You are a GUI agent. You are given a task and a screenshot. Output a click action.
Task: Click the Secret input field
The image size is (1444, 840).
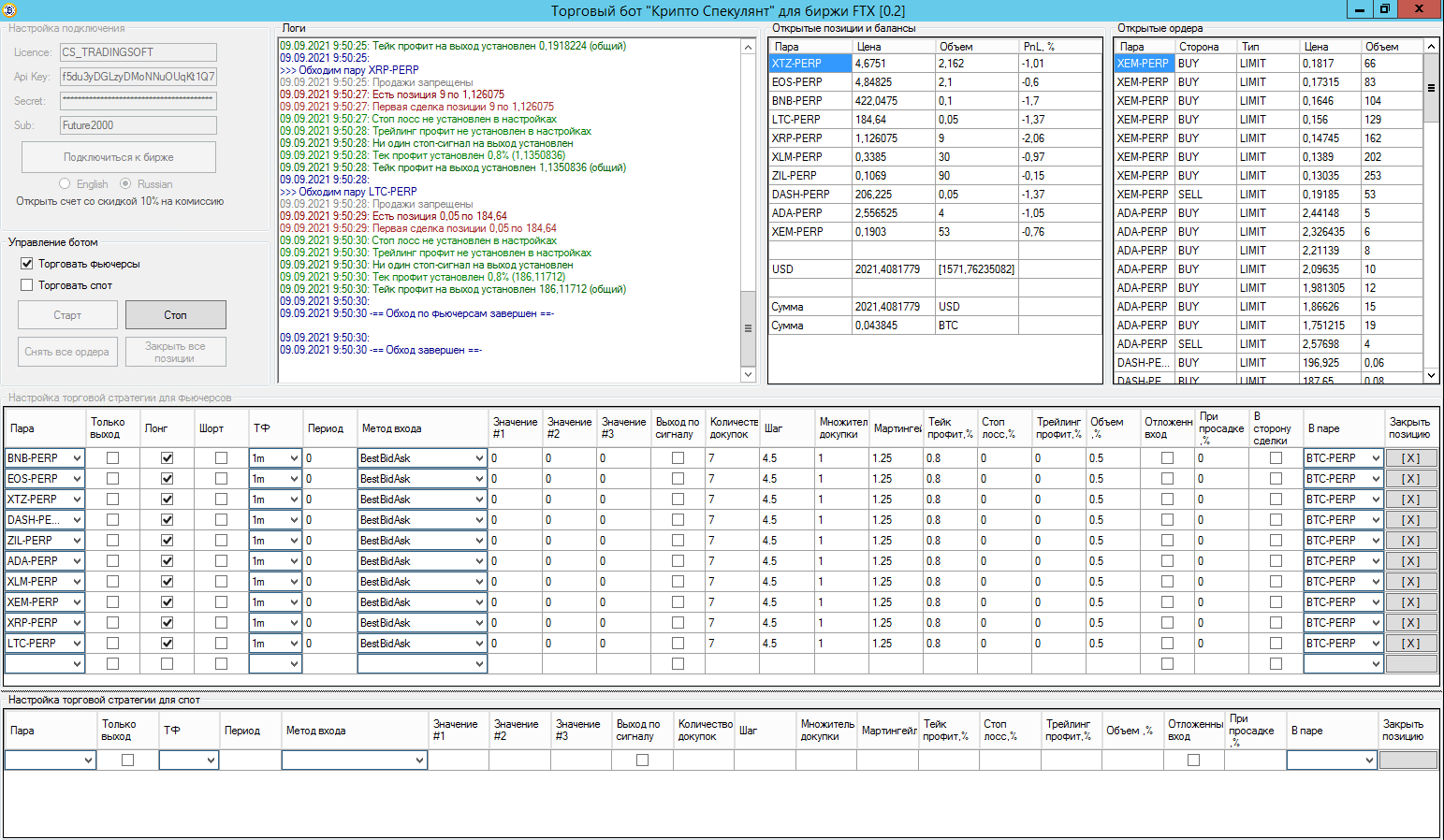pos(139,101)
